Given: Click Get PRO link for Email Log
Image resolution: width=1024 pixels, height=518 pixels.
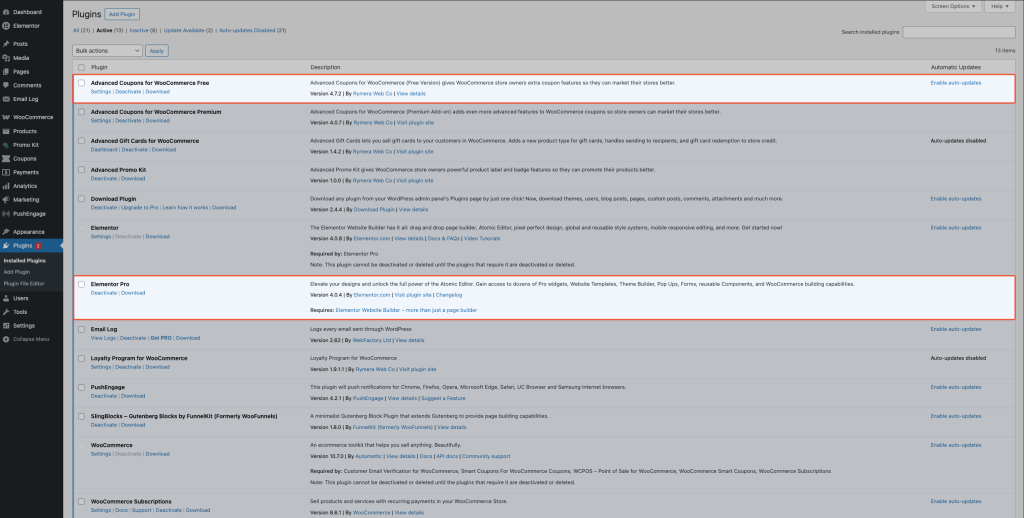Looking at the screenshot, I should click(x=161, y=338).
